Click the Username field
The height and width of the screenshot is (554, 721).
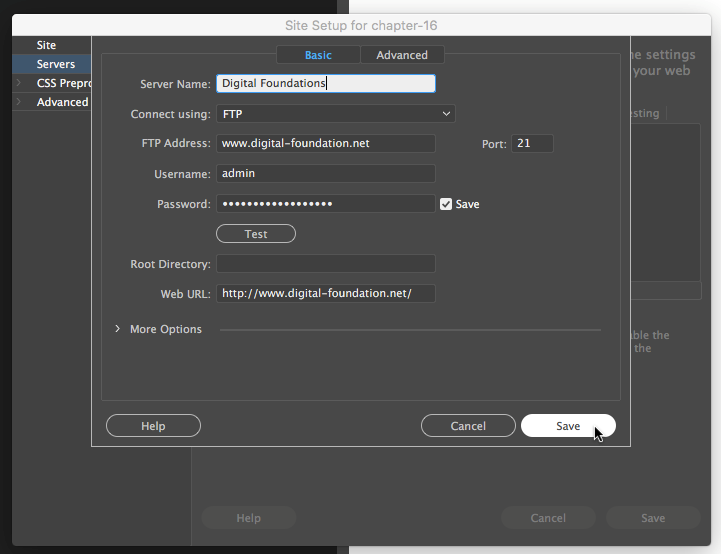tap(326, 173)
